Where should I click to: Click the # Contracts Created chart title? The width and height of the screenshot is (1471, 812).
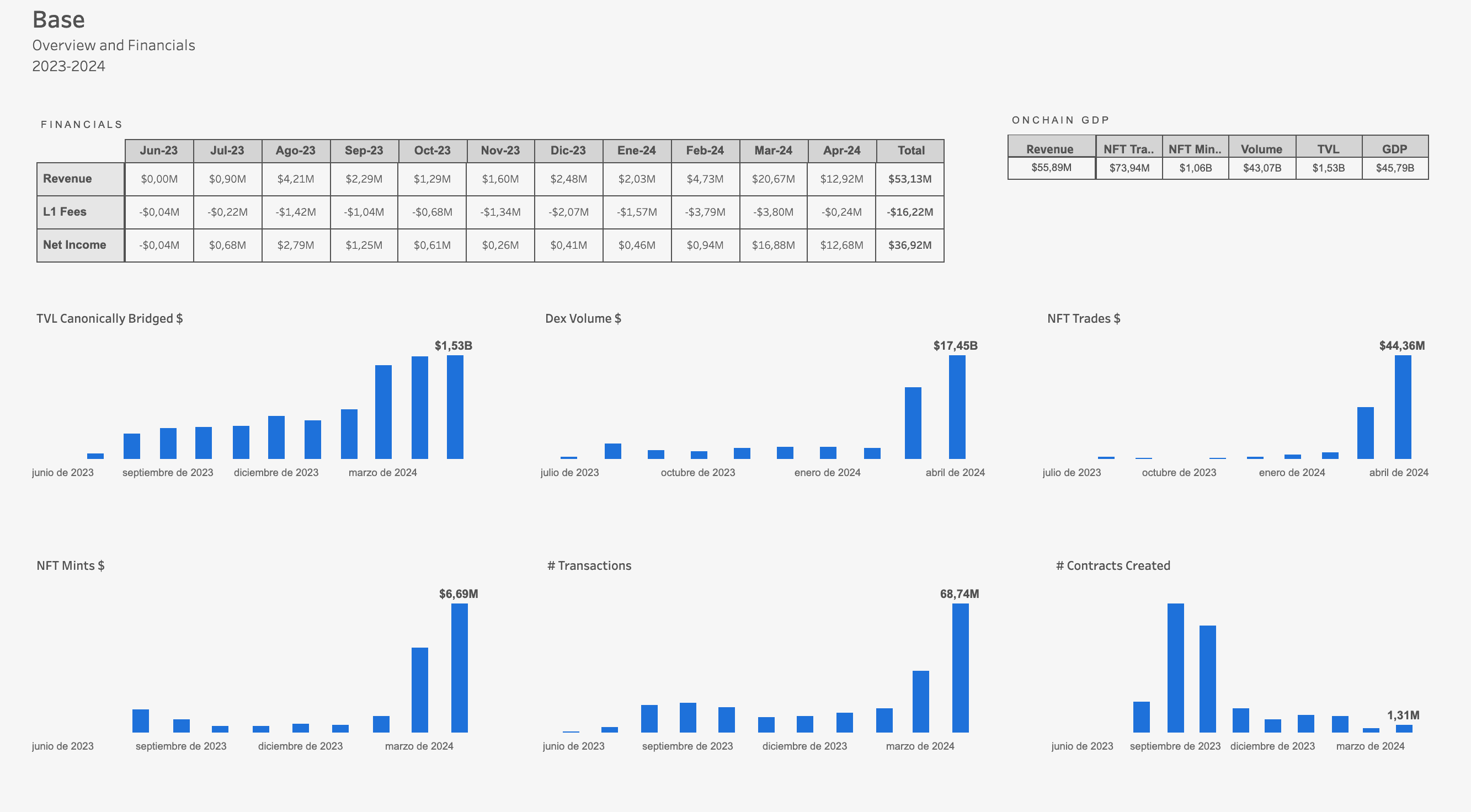click(x=1113, y=566)
